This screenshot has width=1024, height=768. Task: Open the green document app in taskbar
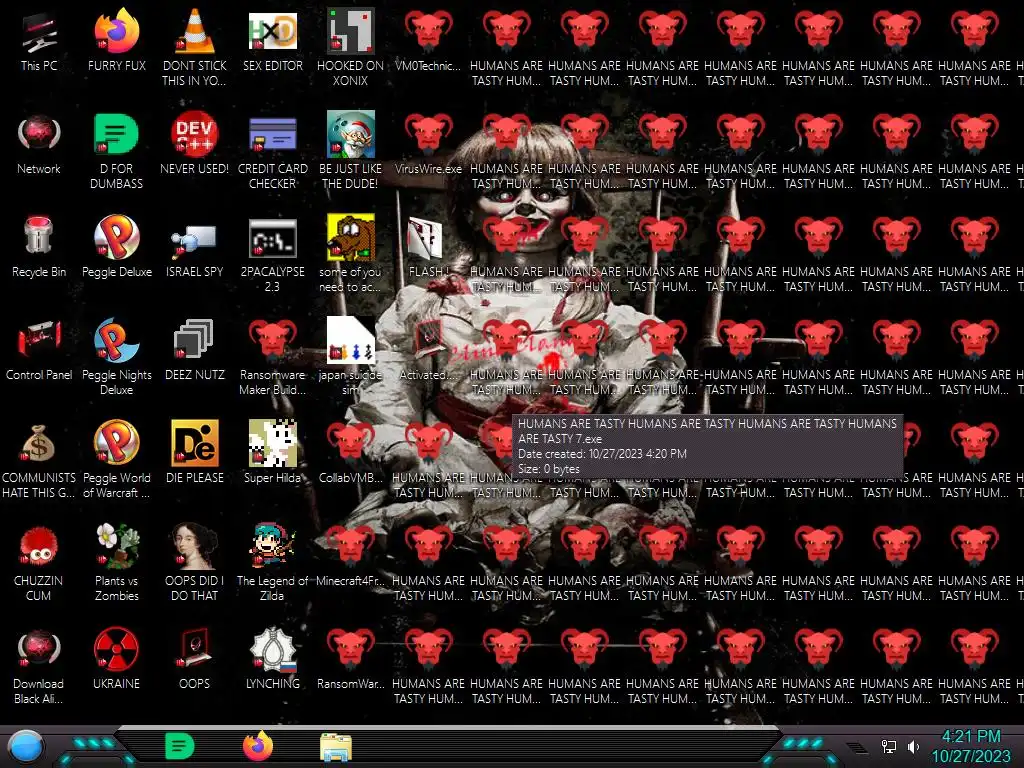click(179, 746)
